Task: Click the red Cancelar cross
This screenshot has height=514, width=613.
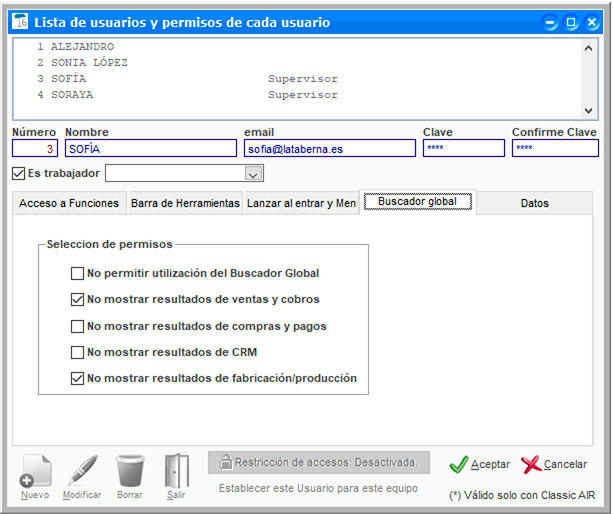Action: point(531,465)
